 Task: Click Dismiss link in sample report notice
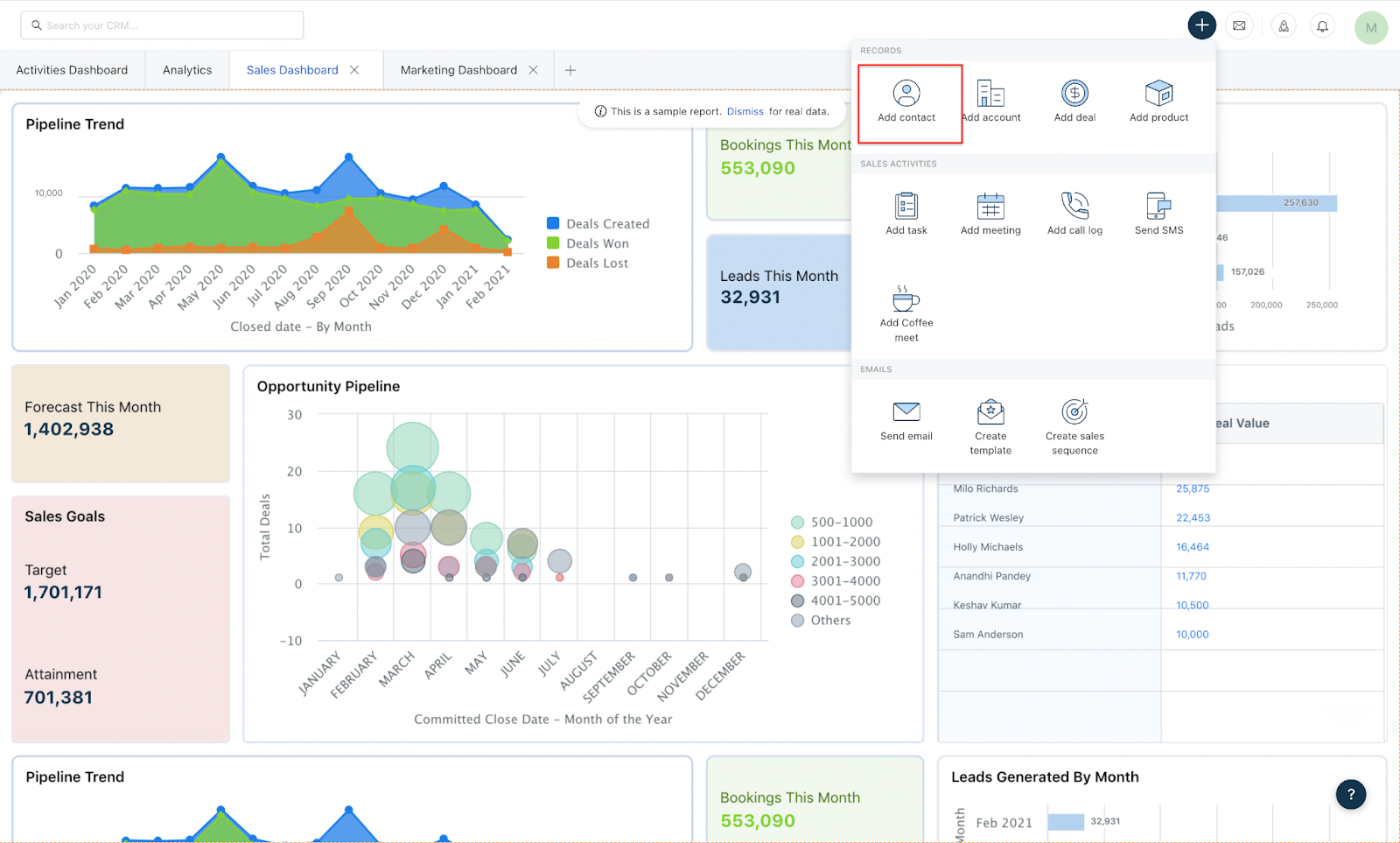pos(745,111)
